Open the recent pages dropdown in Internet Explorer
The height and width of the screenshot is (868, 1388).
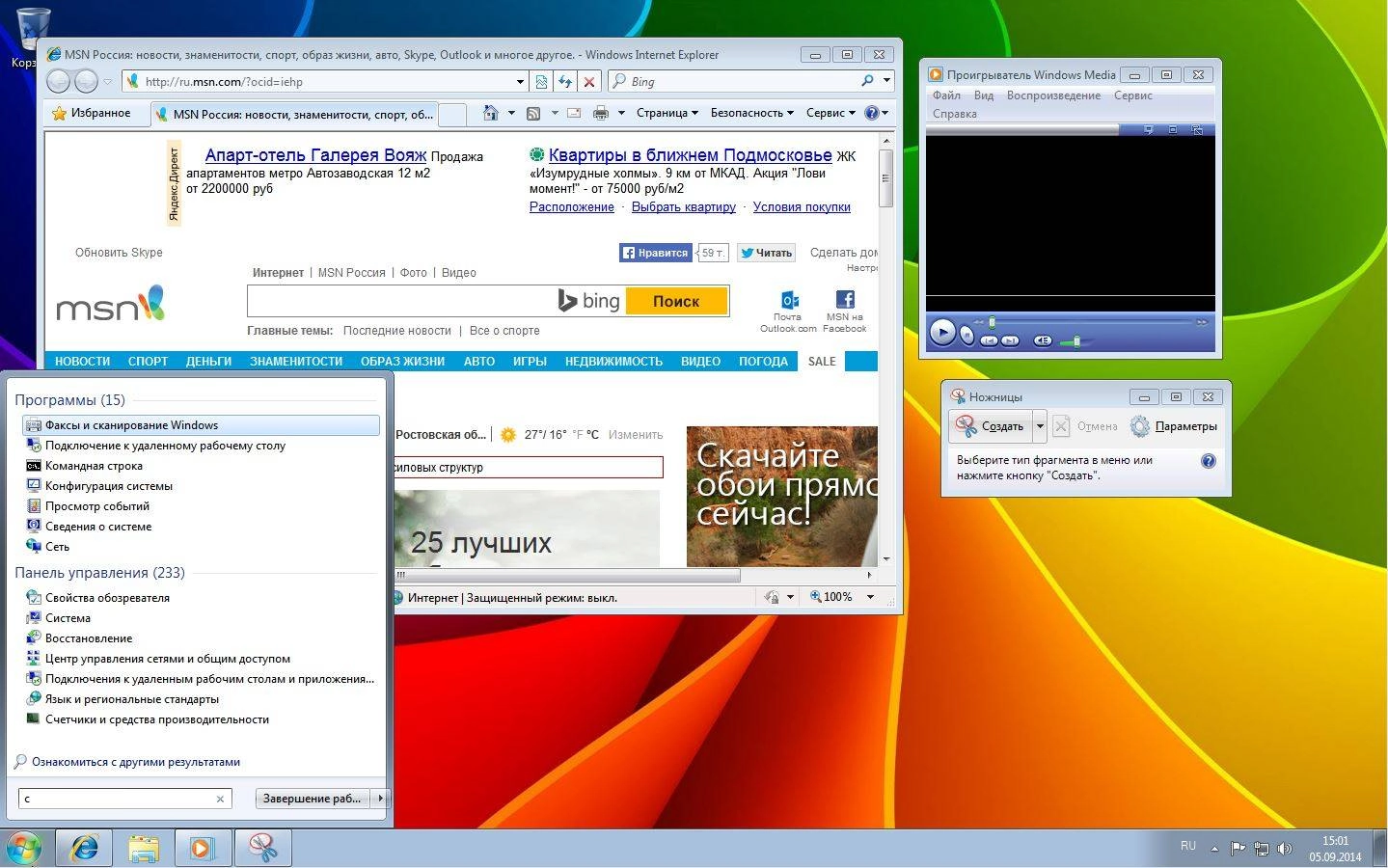(107, 82)
